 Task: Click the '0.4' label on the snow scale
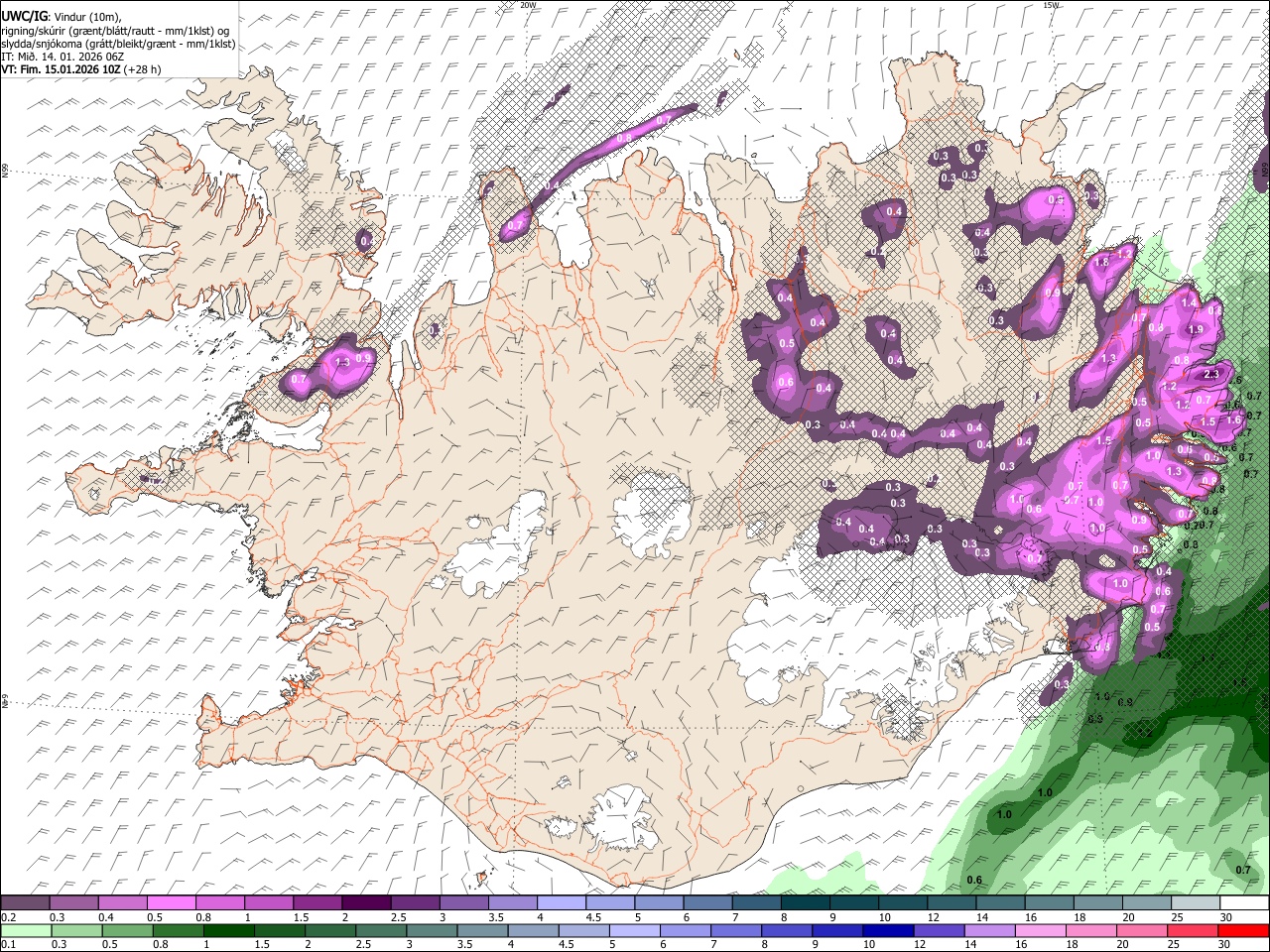[x=106, y=917]
